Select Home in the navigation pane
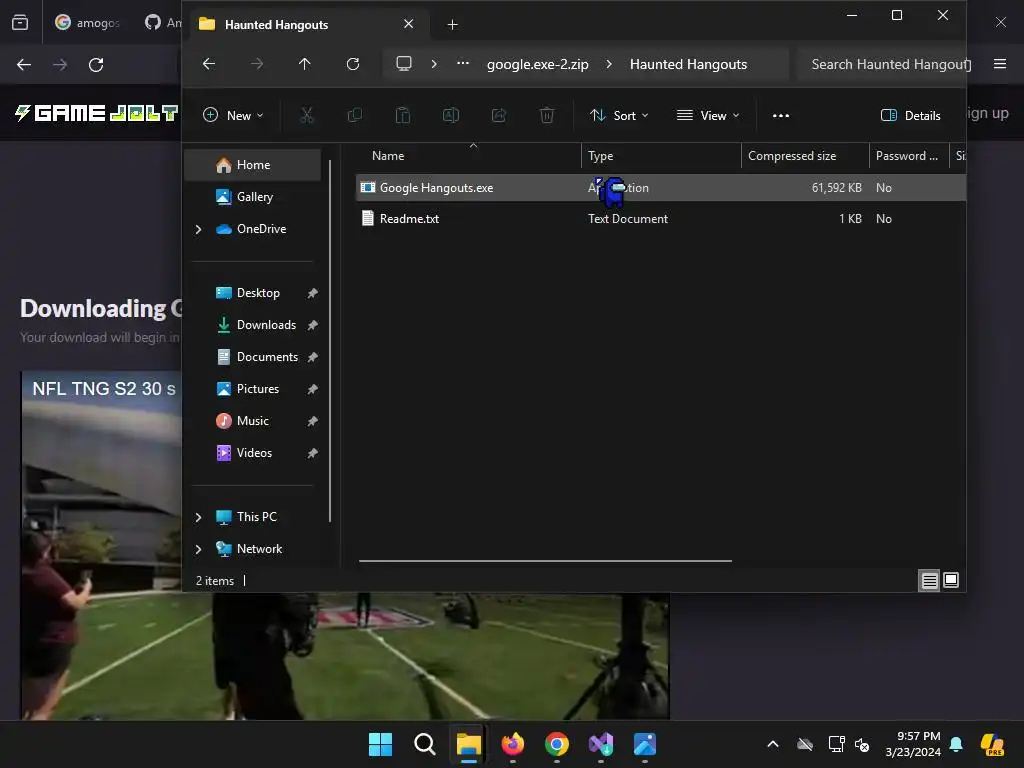 (253, 165)
